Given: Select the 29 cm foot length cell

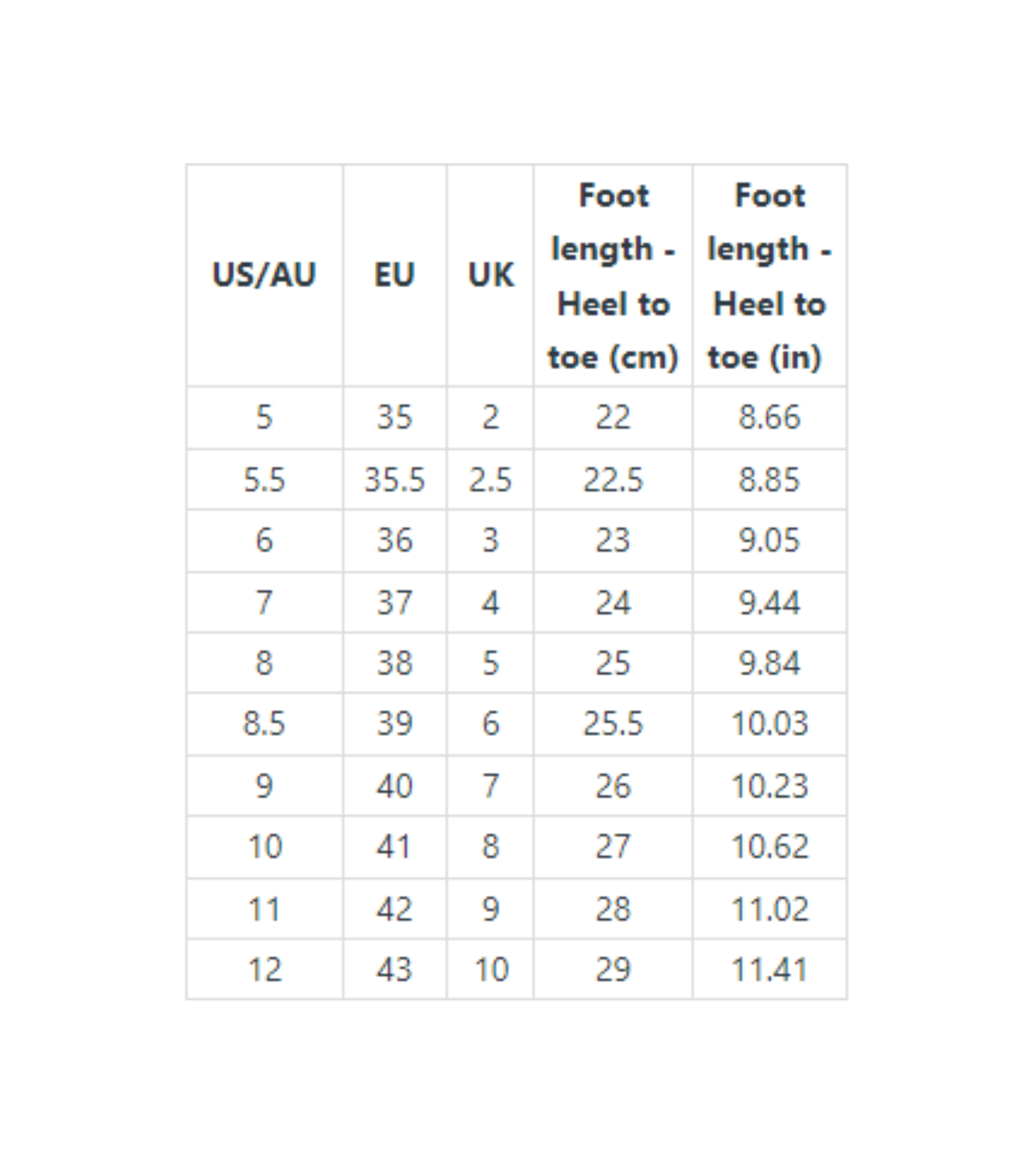Looking at the screenshot, I should 613,970.
